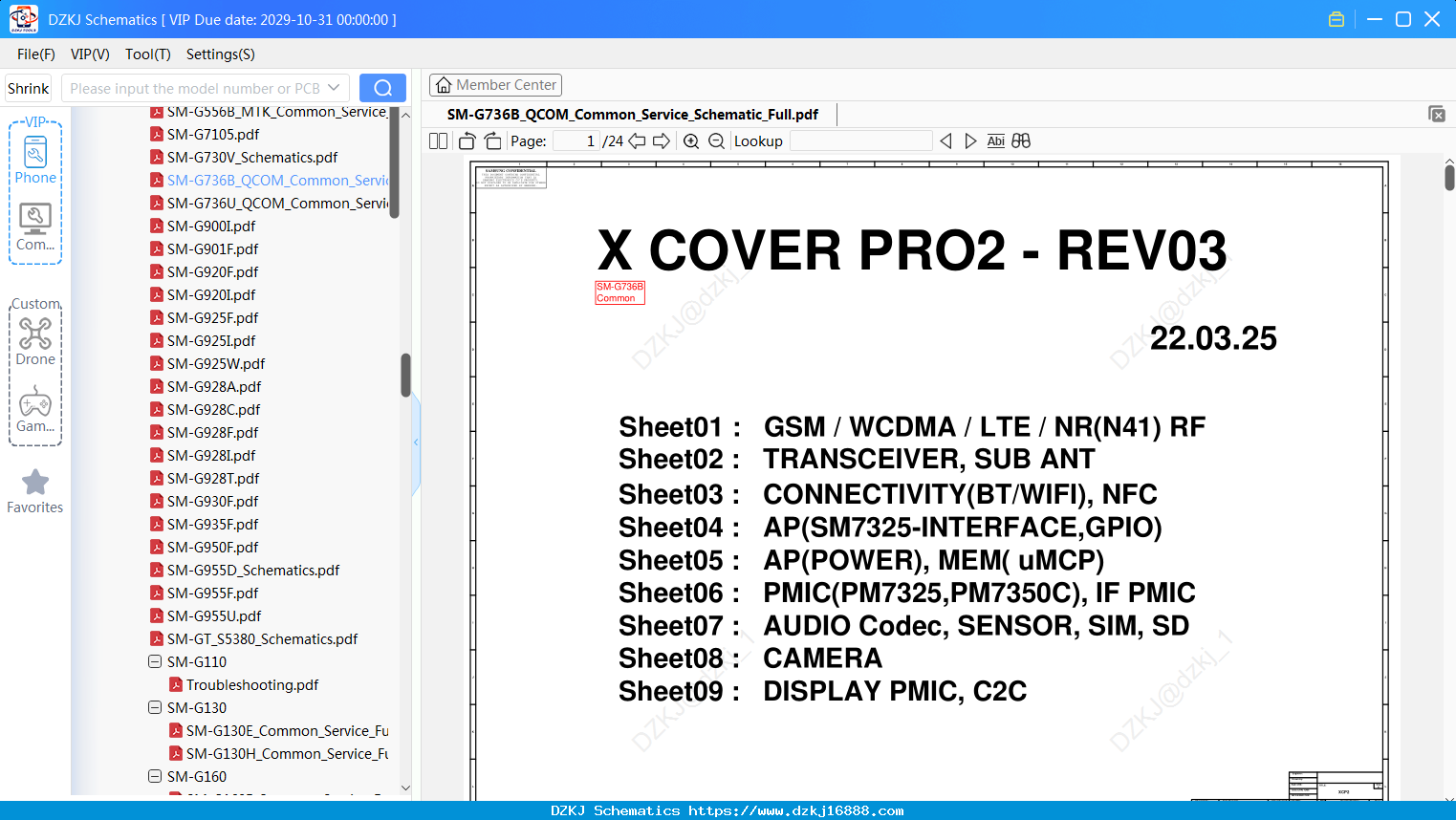Collapse the SM-G110 folder
The width and height of the screenshot is (1456, 820).
pyautogui.click(x=155, y=661)
